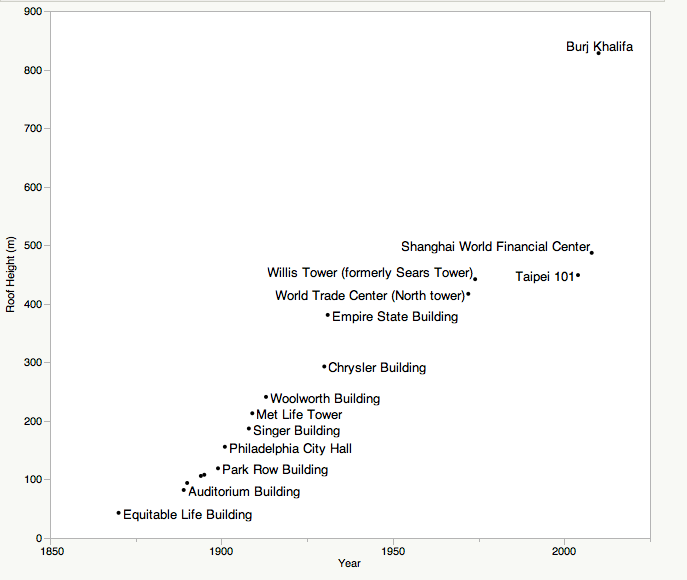Click the 300 tick label on height axis
Screen dimensions: 687x580
pyautogui.click(x=33, y=363)
